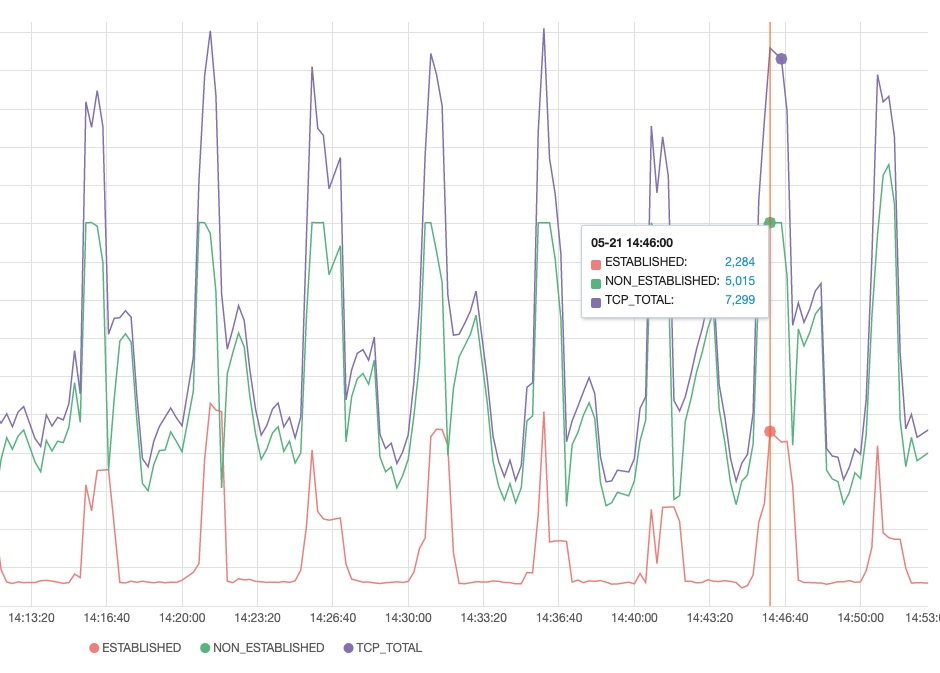The width and height of the screenshot is (940, 673).
Task: Click the red ESTABLISHED legend dot
Action: click(x=95, y=648)
